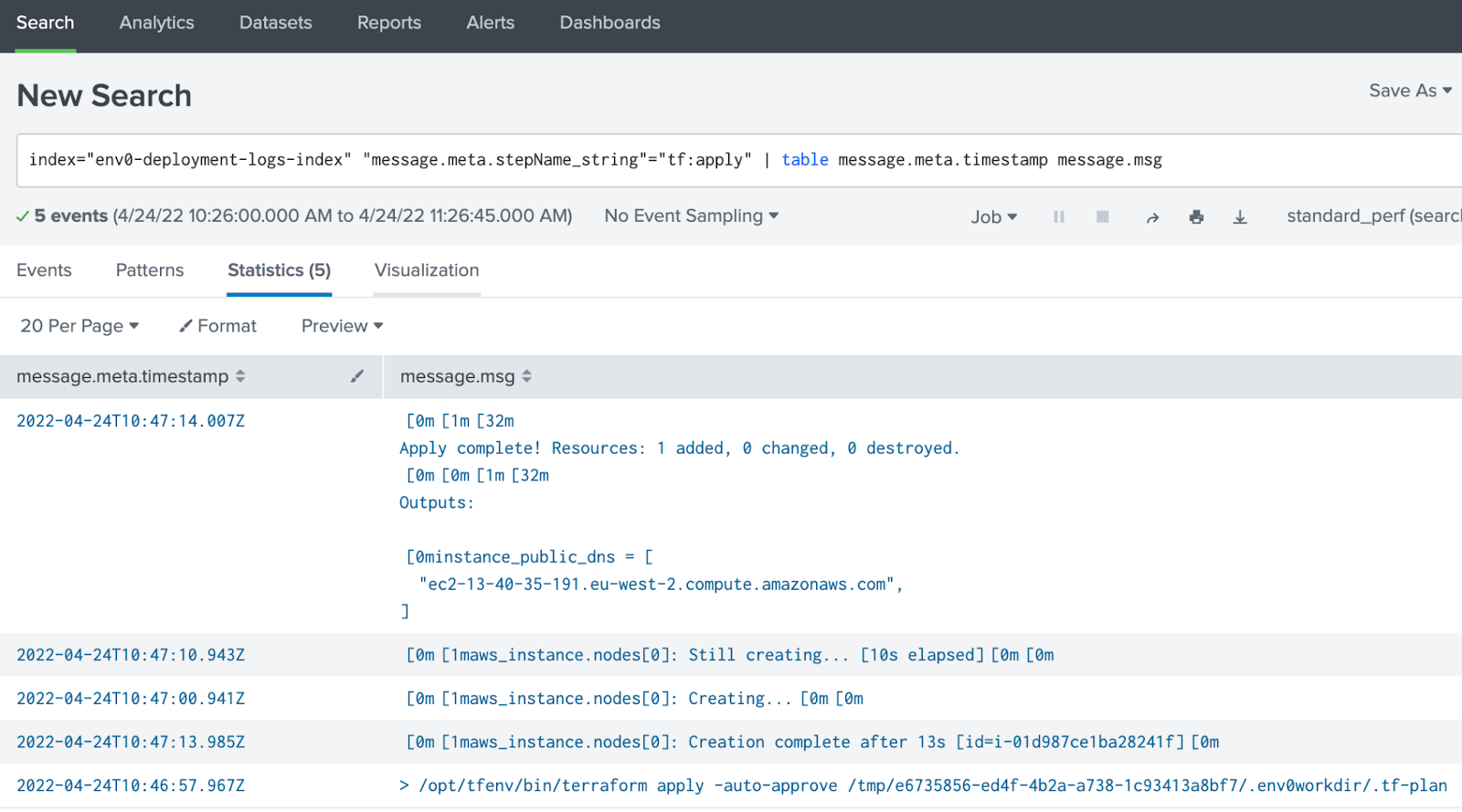Click the 'Creation complete after 13s' message
This screenshot has width=1462, height=812.
812,743
